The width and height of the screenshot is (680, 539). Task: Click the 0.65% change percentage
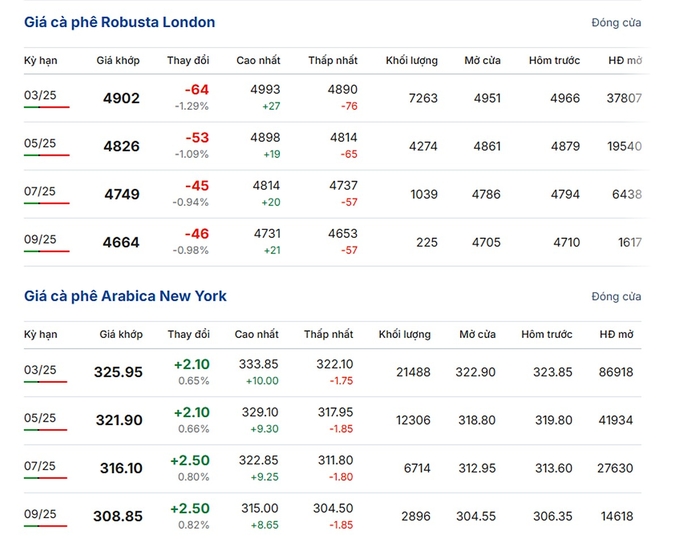click(194, 381)
